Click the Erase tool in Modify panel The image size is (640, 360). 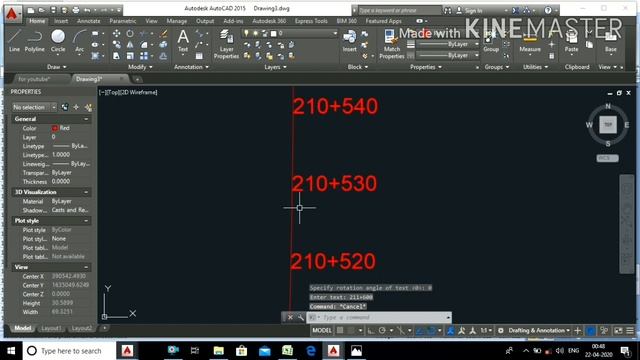pyautogui.click(x=164, y=33)
